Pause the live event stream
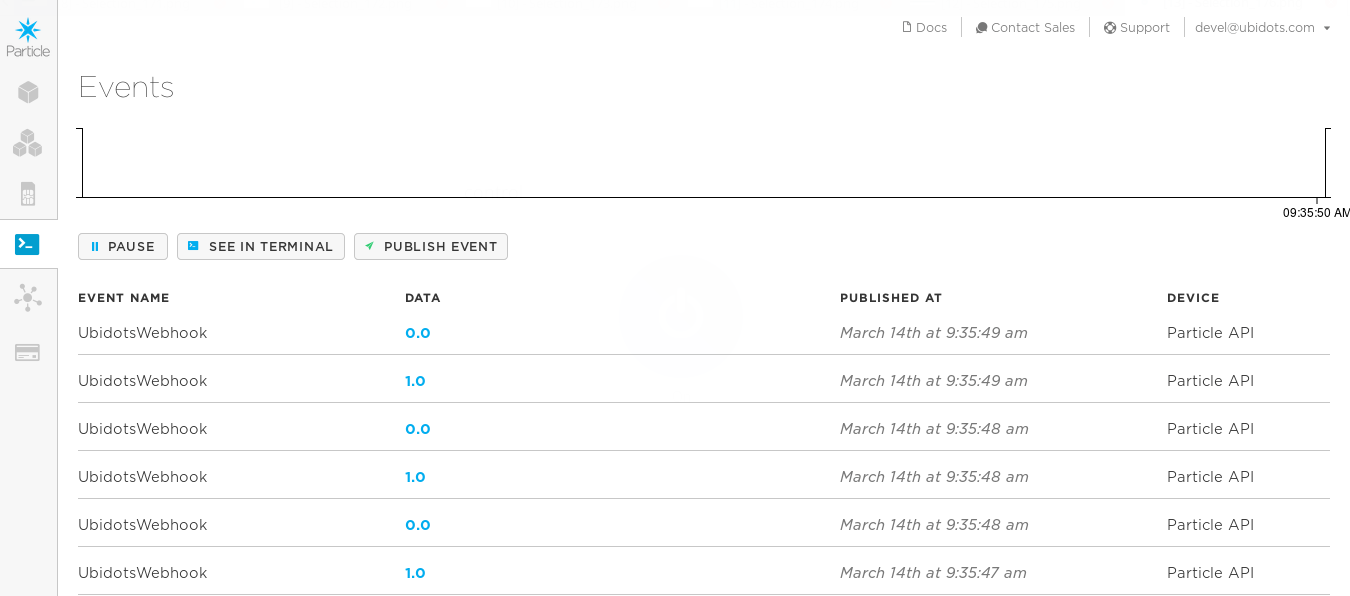The height and width of the screenshot is (596, 1350). 123,247
